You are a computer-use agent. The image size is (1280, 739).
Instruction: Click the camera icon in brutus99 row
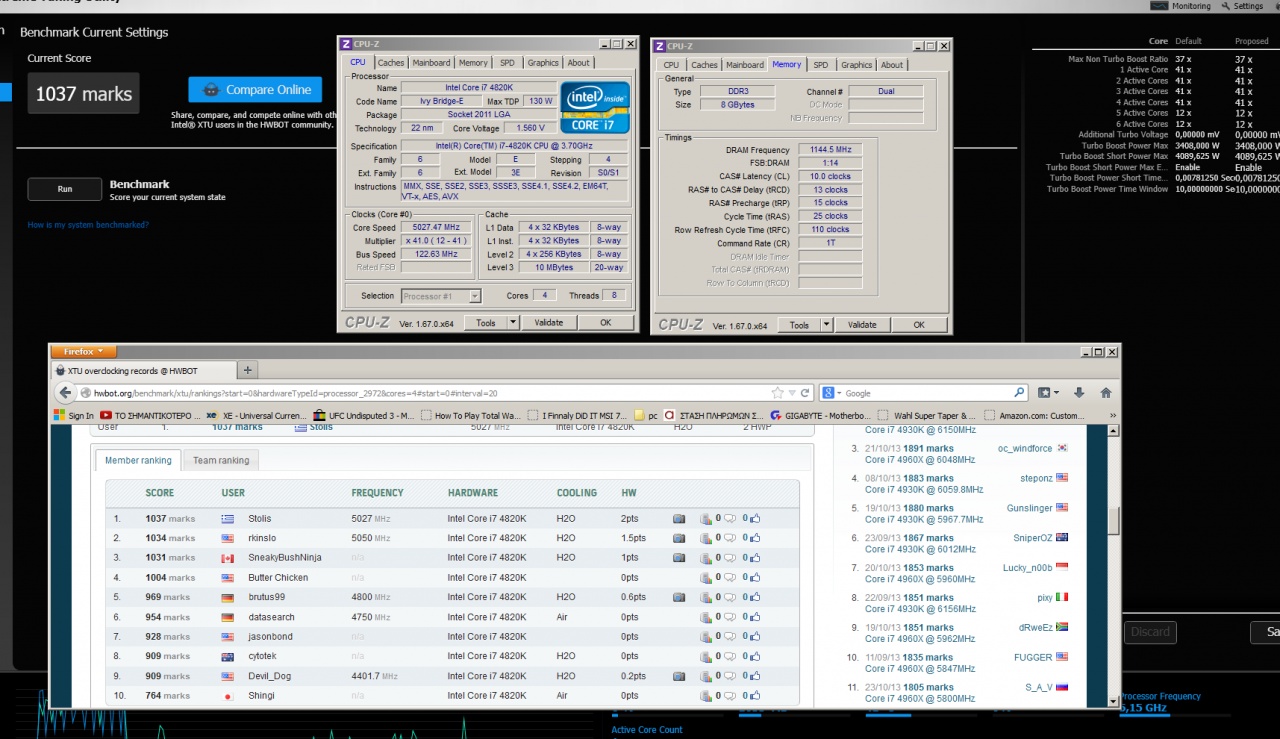pos(679,597)
